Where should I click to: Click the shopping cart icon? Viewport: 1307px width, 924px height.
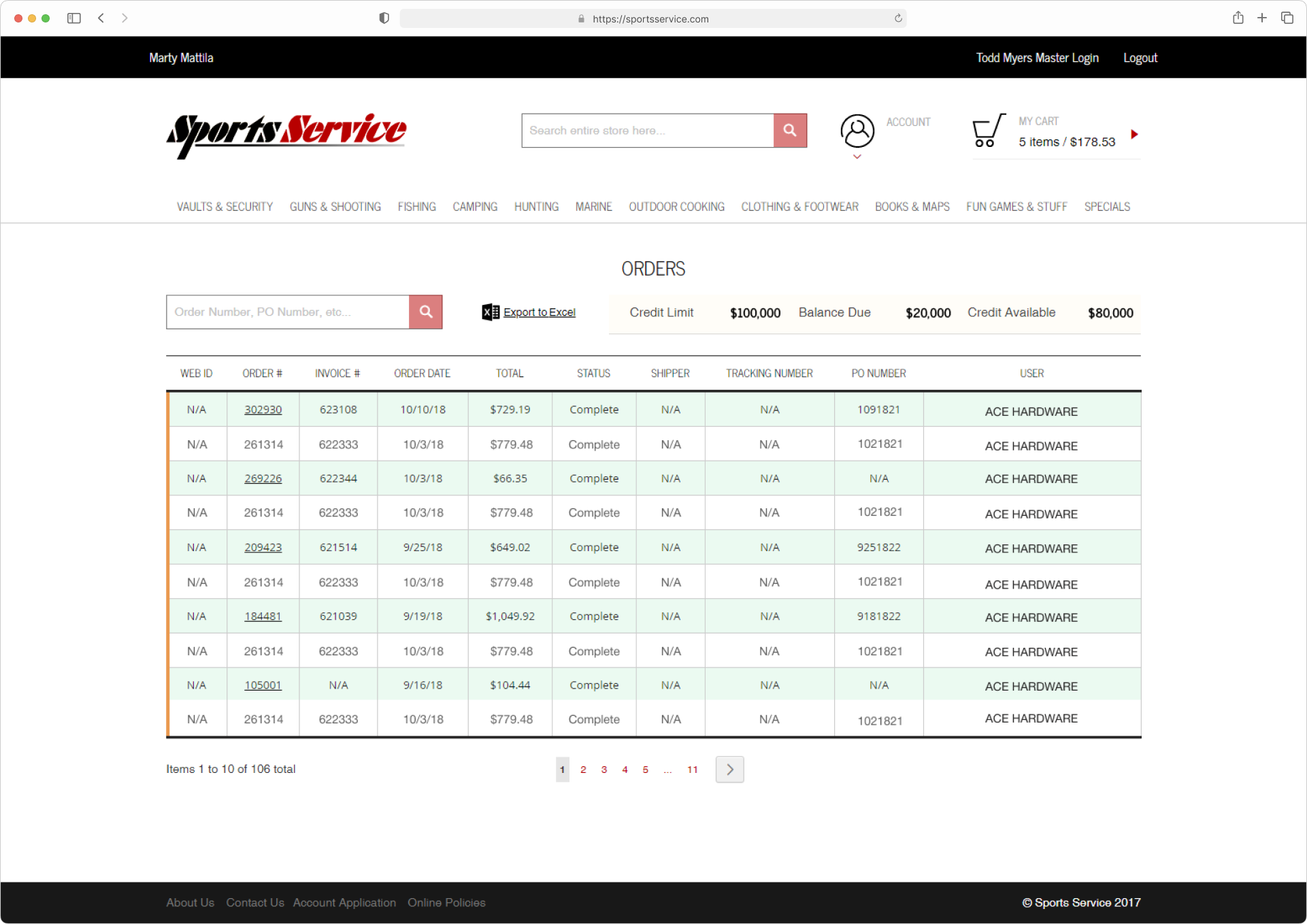tap(987, 131)
